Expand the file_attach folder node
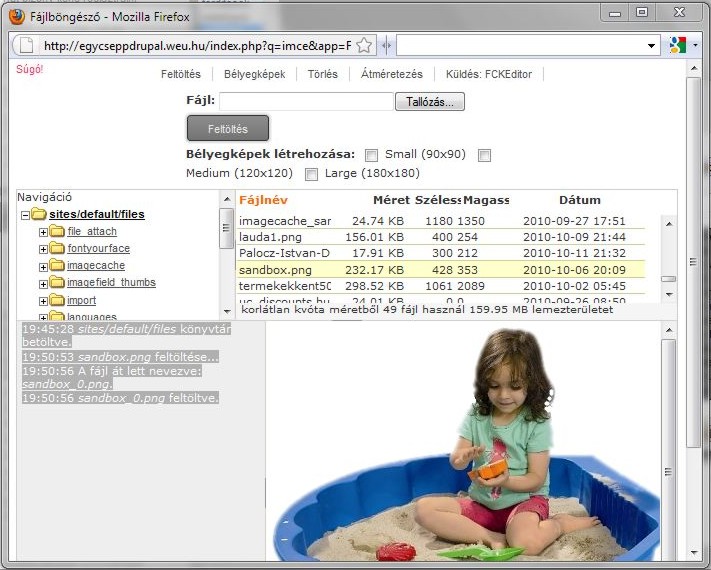The height and width of the screenshot is (570, 711). click(x=43, y=232)
